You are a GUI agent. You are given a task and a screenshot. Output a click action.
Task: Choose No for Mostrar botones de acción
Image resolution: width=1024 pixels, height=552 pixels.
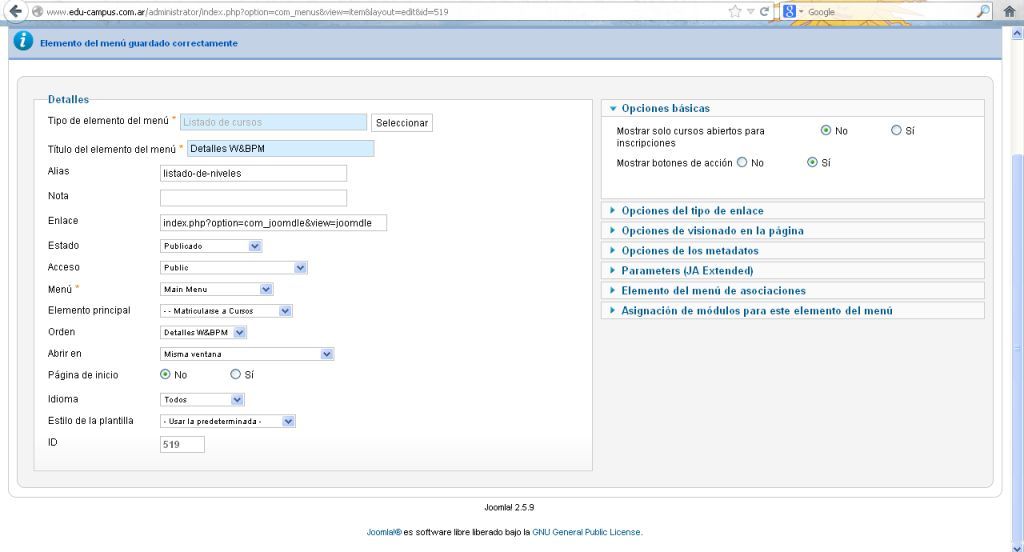tap(742, 162)
